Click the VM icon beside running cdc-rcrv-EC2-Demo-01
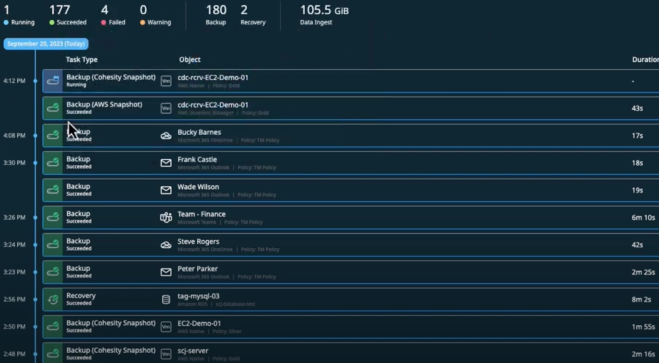Image resolution: width=659 pixels, height=363 pixels. (x=166, y=81)
